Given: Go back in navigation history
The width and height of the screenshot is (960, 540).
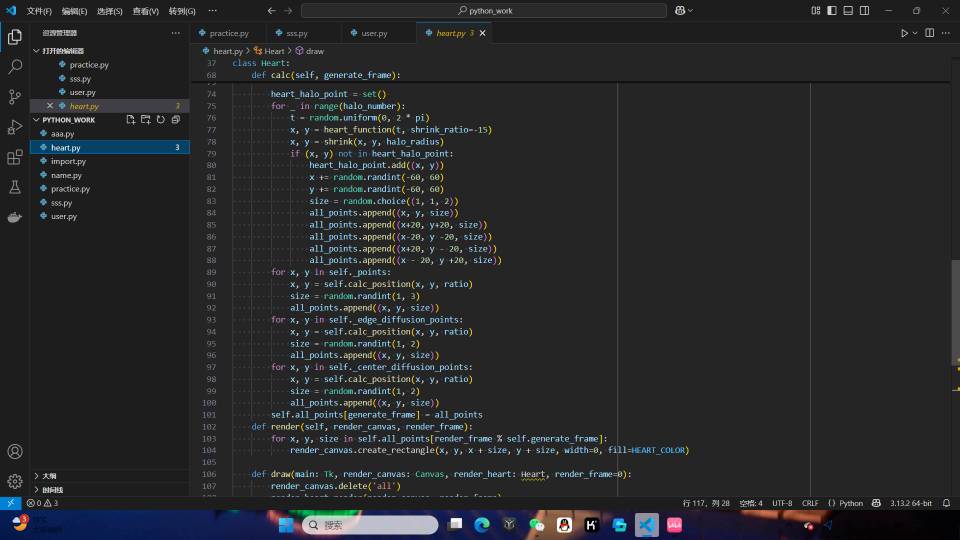Looking at the screenshot, I should click(x=271, y=10).
